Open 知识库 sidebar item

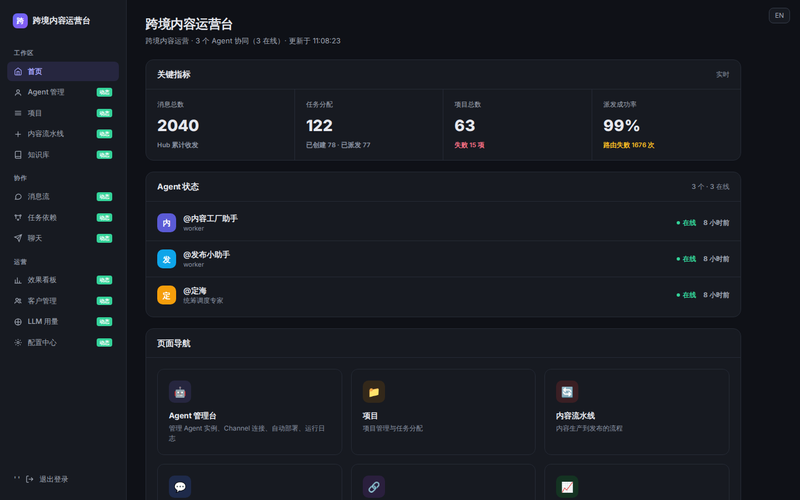[63, 155]
